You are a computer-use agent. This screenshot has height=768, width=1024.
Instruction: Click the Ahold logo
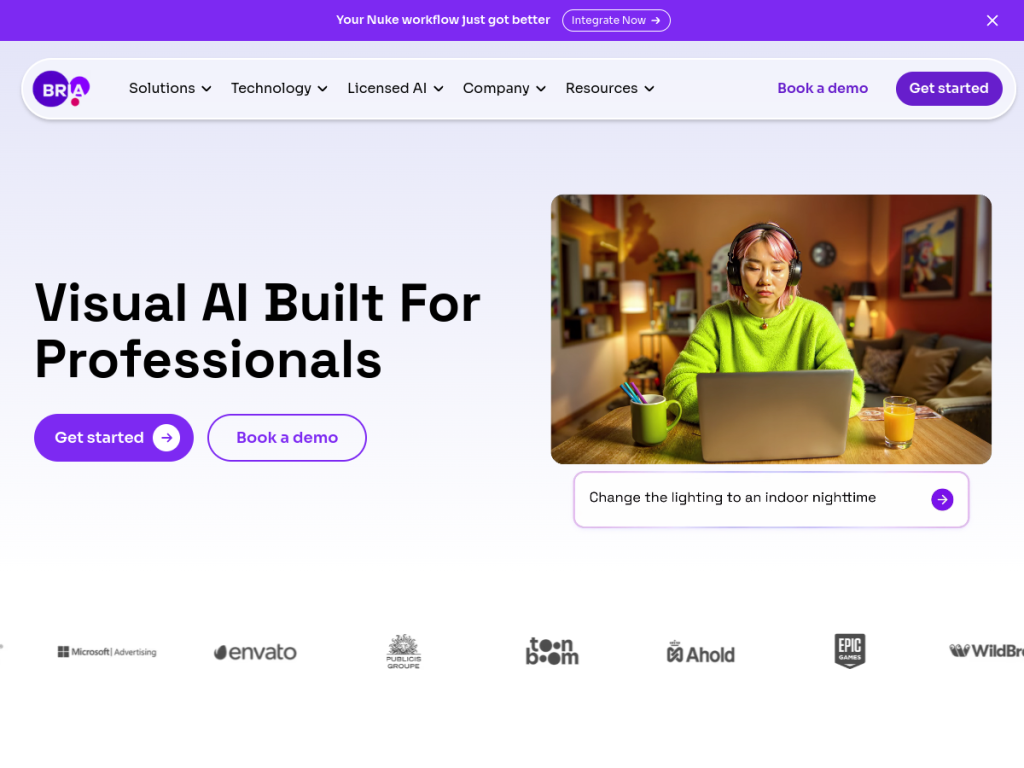tap(701, 653)
